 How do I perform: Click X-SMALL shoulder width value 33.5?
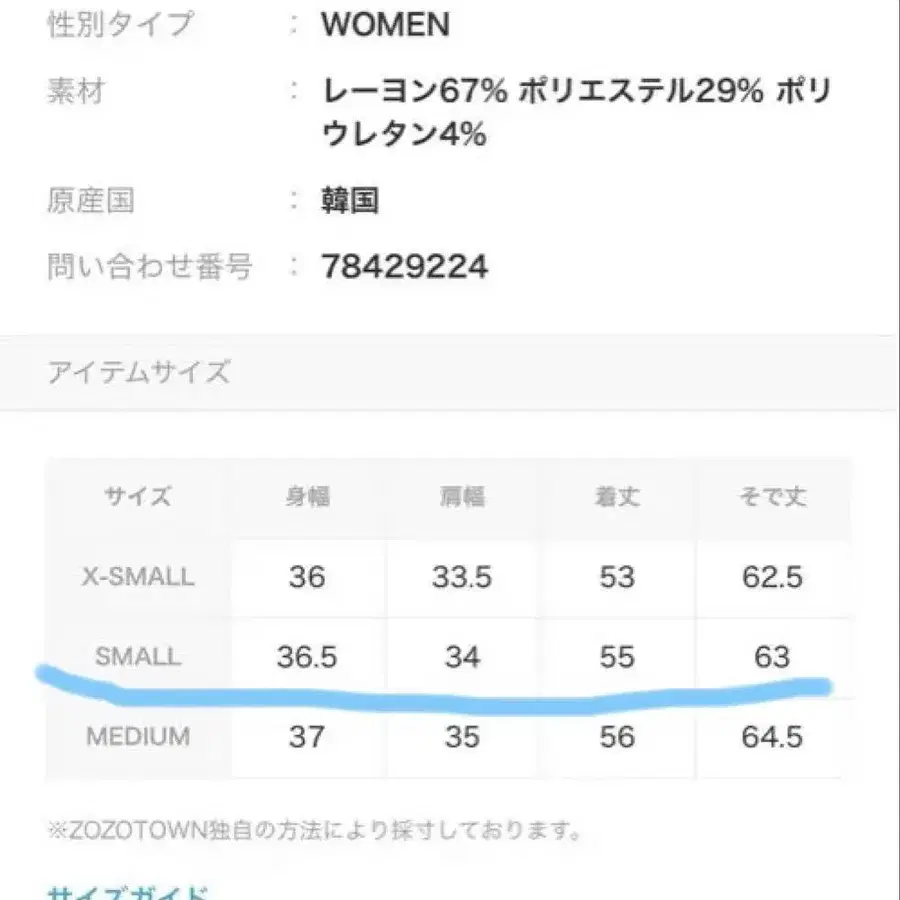pos(461,577)
